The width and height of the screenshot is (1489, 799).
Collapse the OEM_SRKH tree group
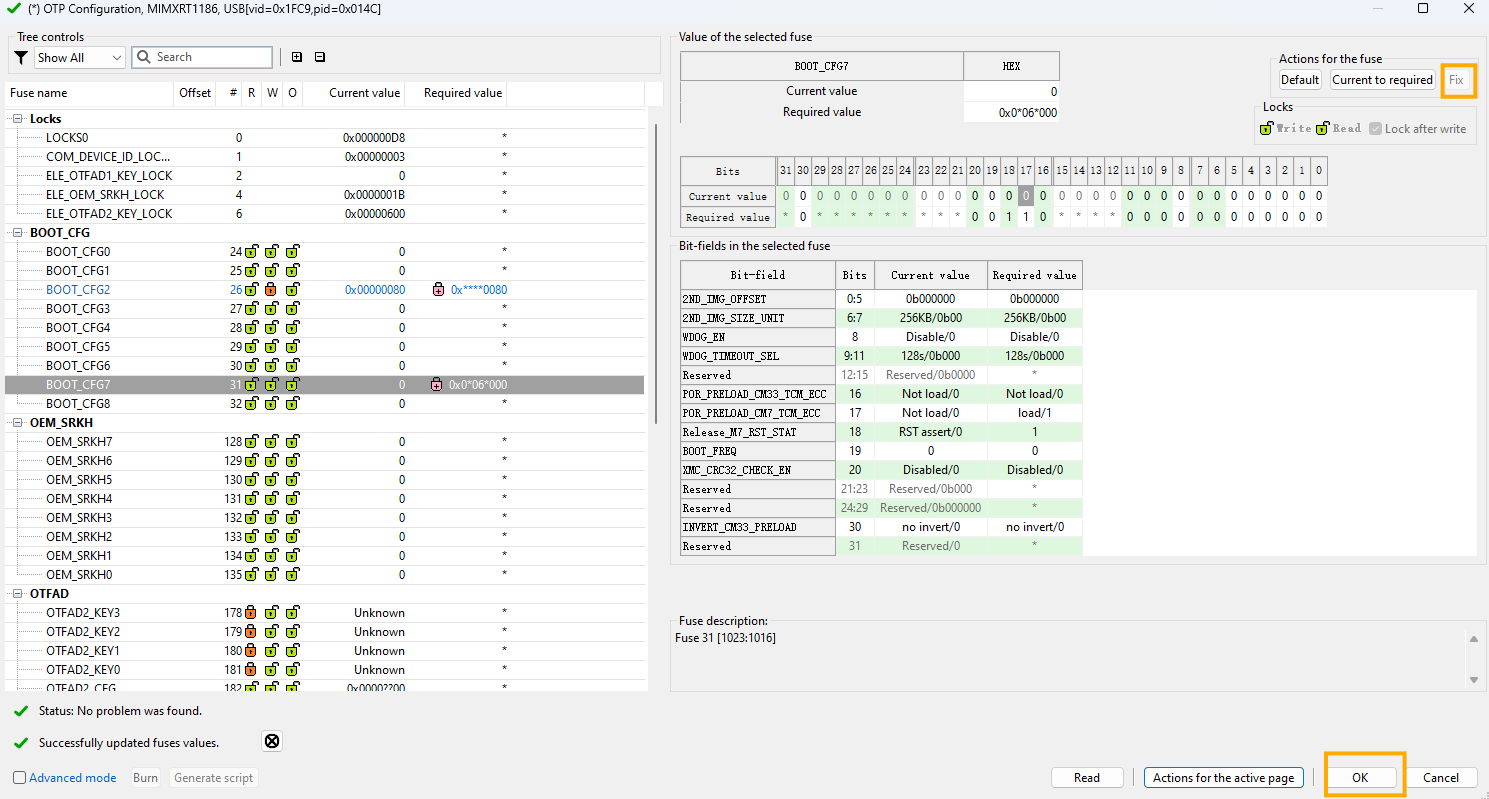pyautogui.click(x=17, y=423)
